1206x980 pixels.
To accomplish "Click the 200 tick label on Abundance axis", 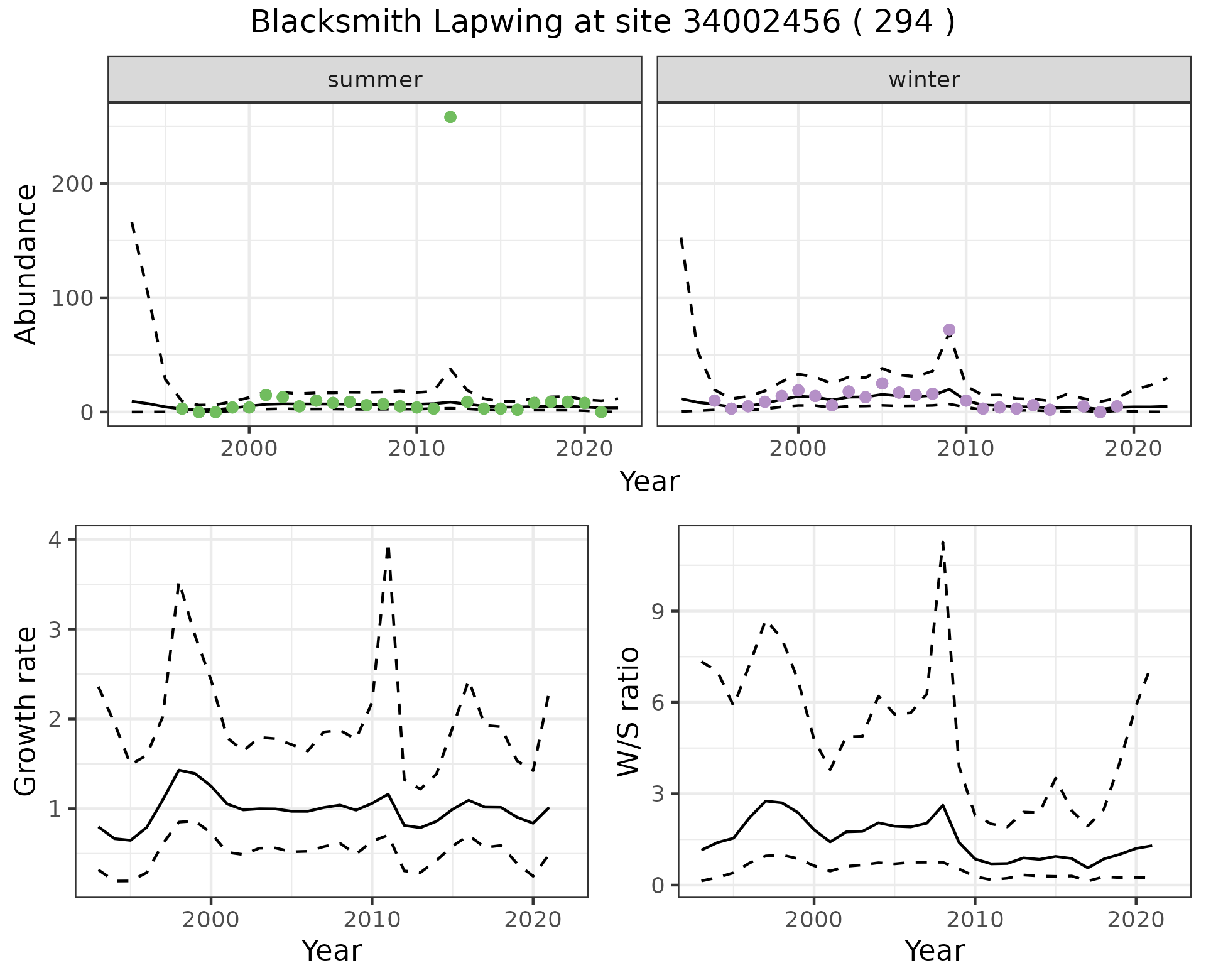I will 71,183.
